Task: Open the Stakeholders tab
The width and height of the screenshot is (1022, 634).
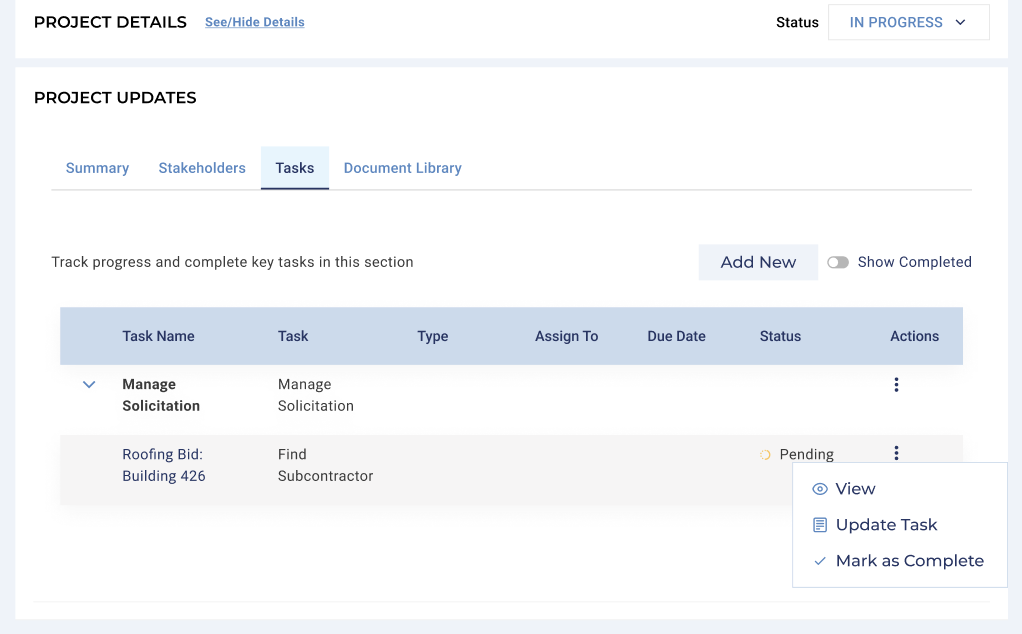Action: click(202, 168)
